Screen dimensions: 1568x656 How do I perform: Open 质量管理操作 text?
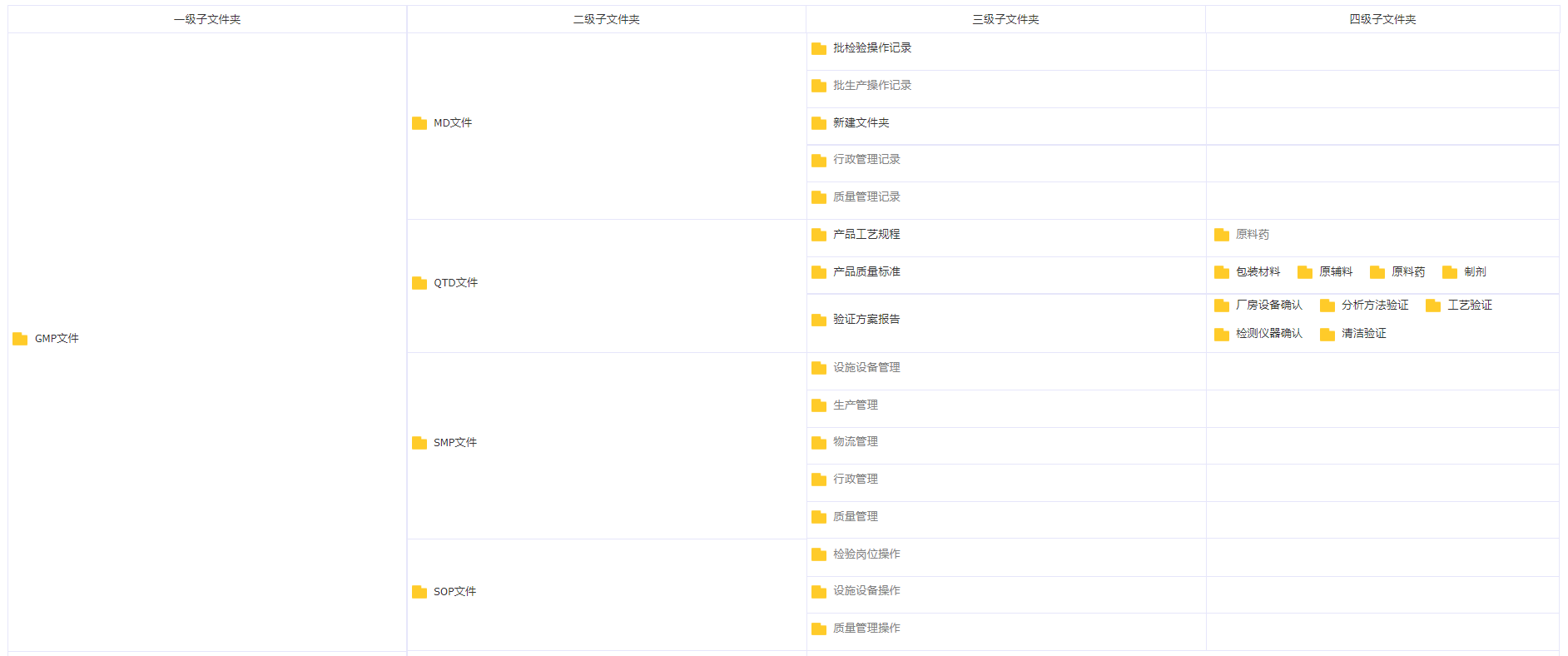coord(866,628)
